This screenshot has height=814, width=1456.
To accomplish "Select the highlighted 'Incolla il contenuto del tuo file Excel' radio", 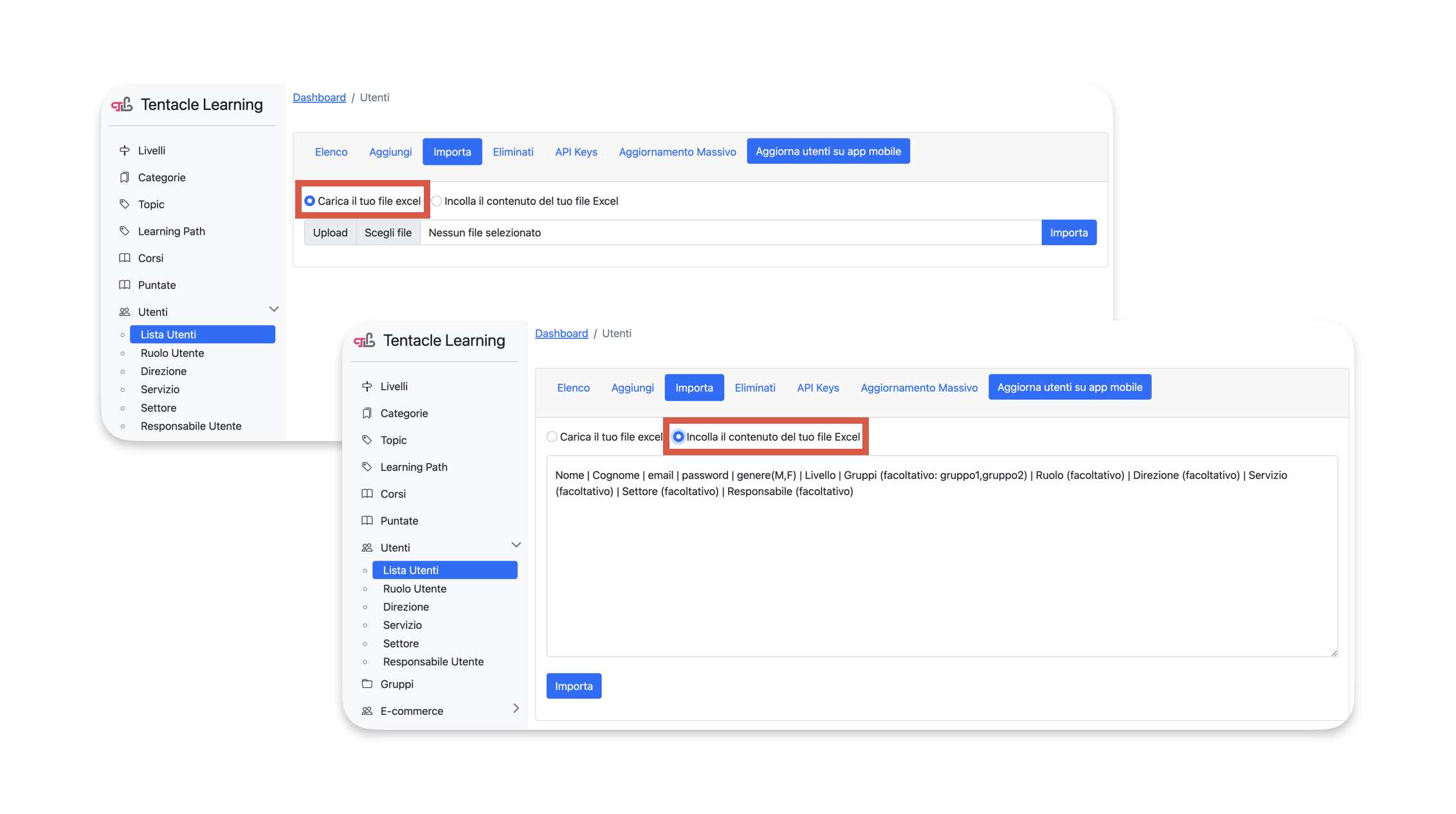I will pos(678,437).
